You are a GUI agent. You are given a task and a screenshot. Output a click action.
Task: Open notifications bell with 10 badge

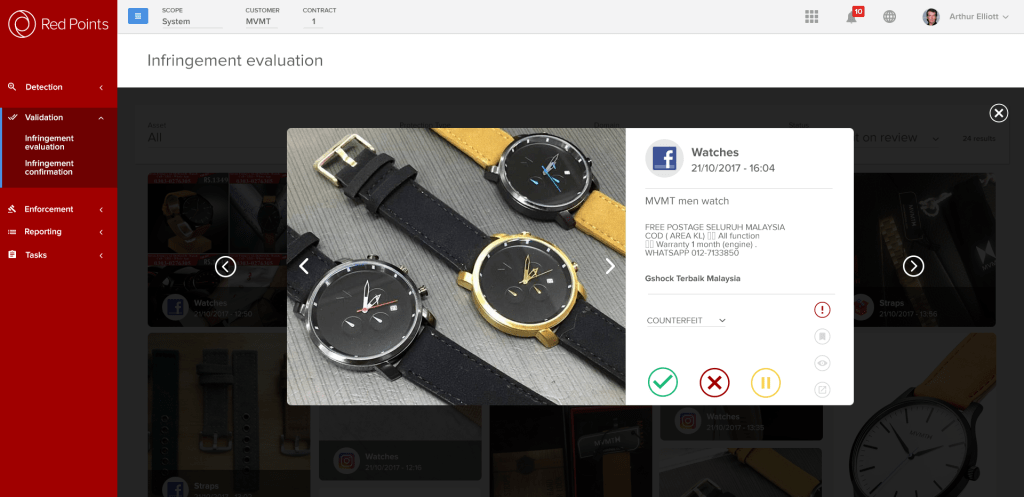(x=854, y=15)
